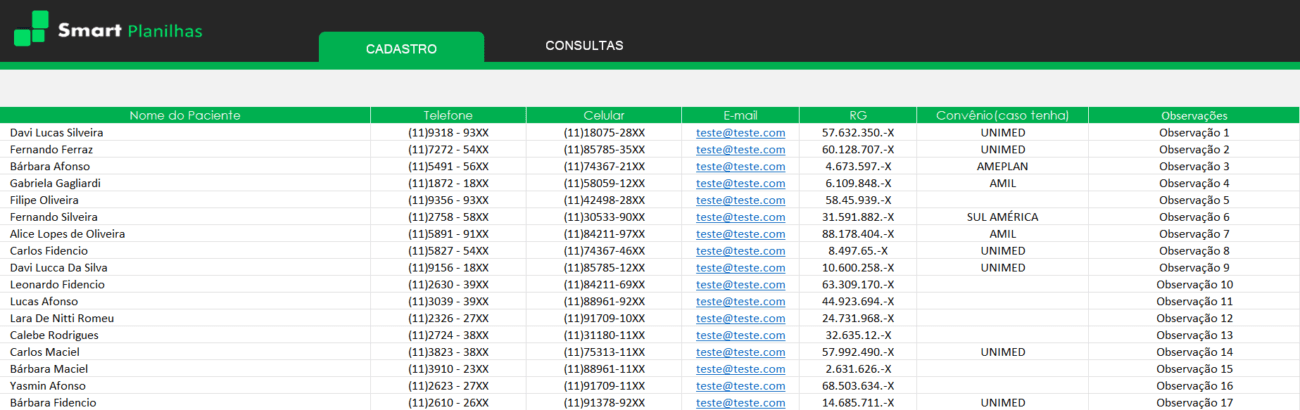Select the Telefone cell (11)7272 - 54XX

coord(448,150)
